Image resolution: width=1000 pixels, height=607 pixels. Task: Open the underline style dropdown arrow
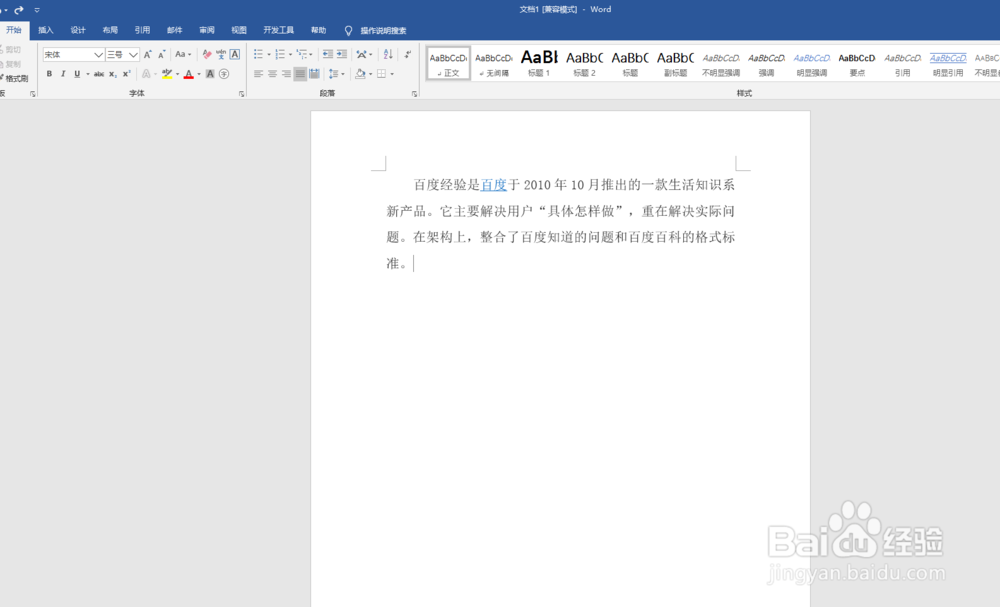[x=88, y=74]
